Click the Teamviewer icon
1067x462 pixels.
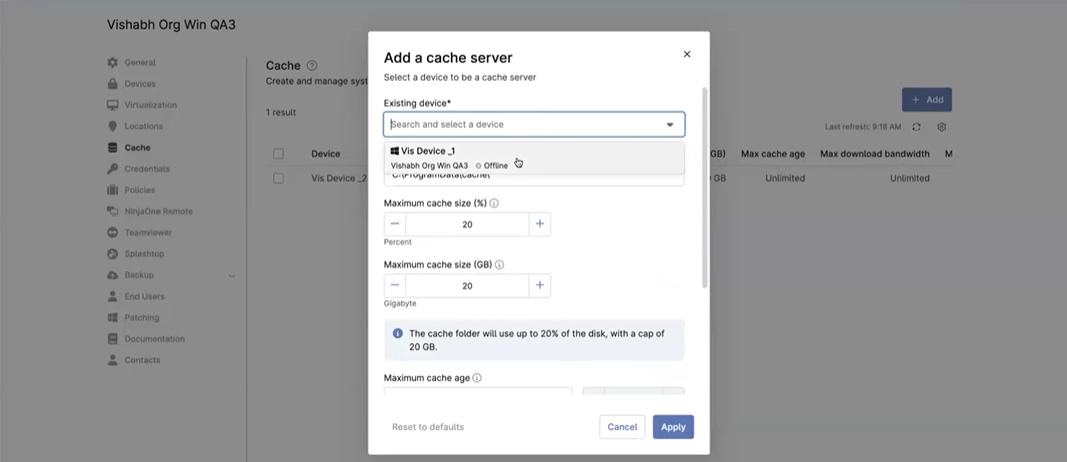(x=112, y=233)
